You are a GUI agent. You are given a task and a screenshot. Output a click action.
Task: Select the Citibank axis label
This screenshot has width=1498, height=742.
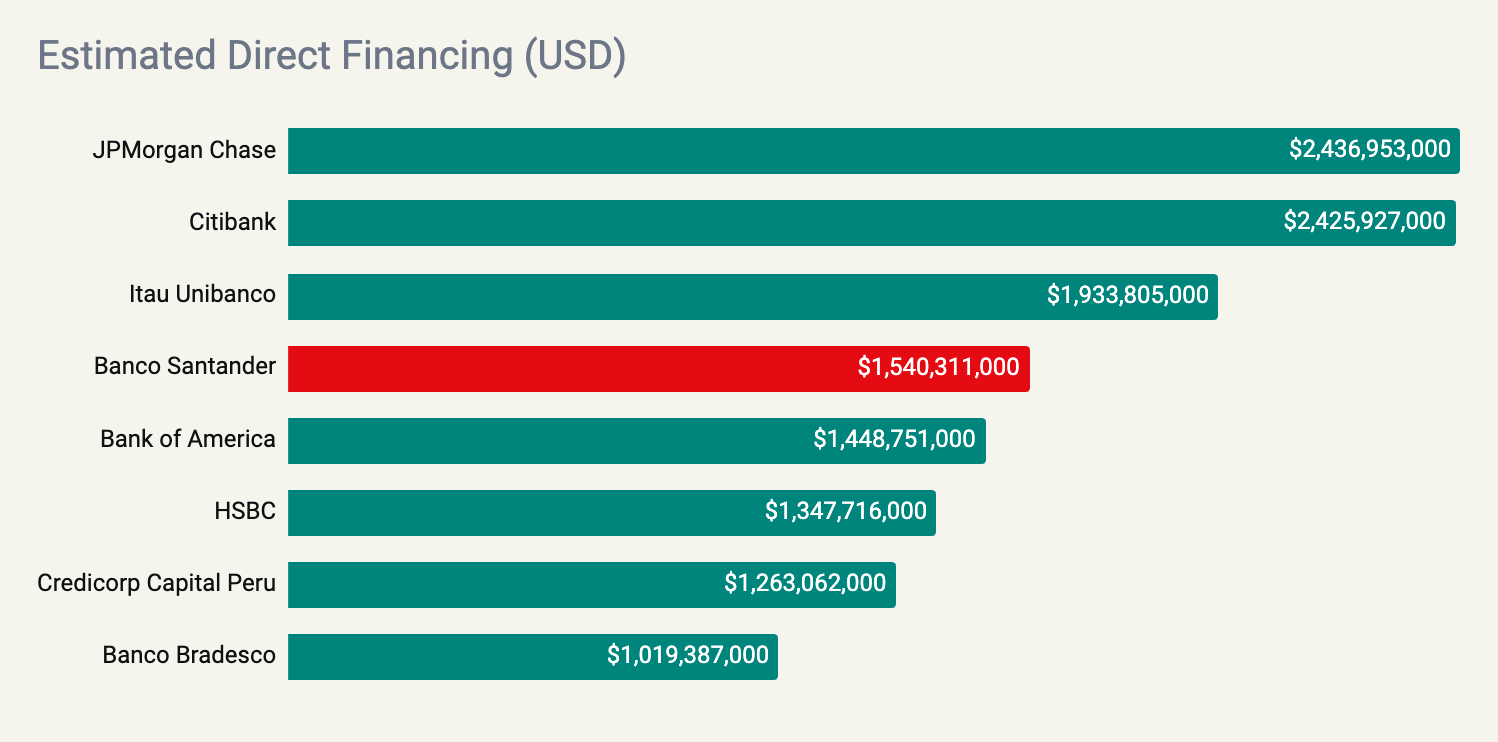click(x=232, y=222)
